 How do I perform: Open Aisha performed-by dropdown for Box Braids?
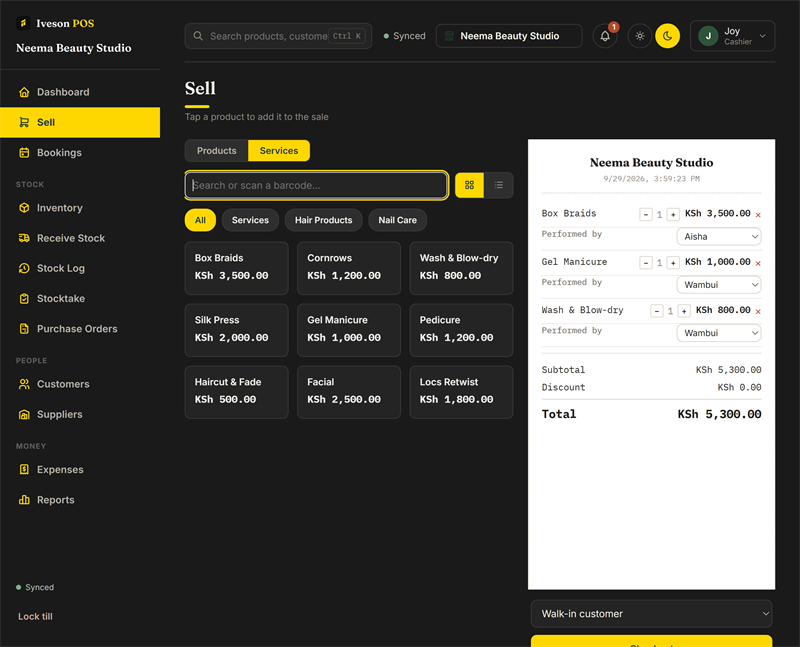coord(719,237)
